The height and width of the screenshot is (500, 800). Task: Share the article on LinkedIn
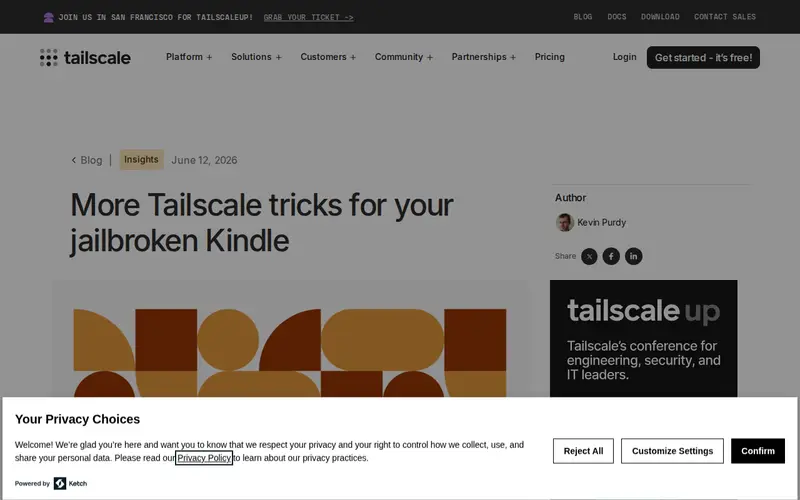click(634, 256)
